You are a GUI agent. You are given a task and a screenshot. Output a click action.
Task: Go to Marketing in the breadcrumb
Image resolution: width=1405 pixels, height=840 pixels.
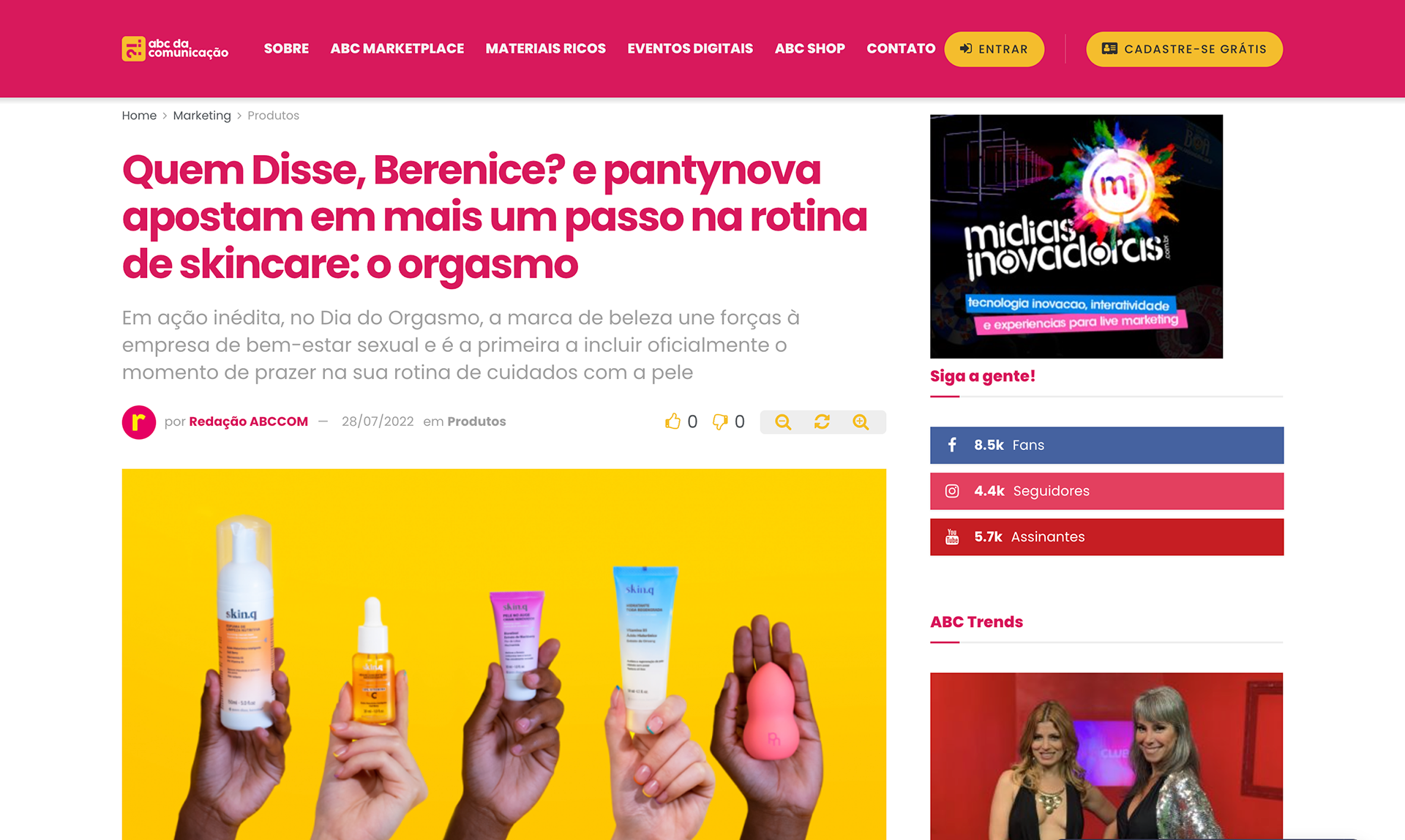[202, 116]
